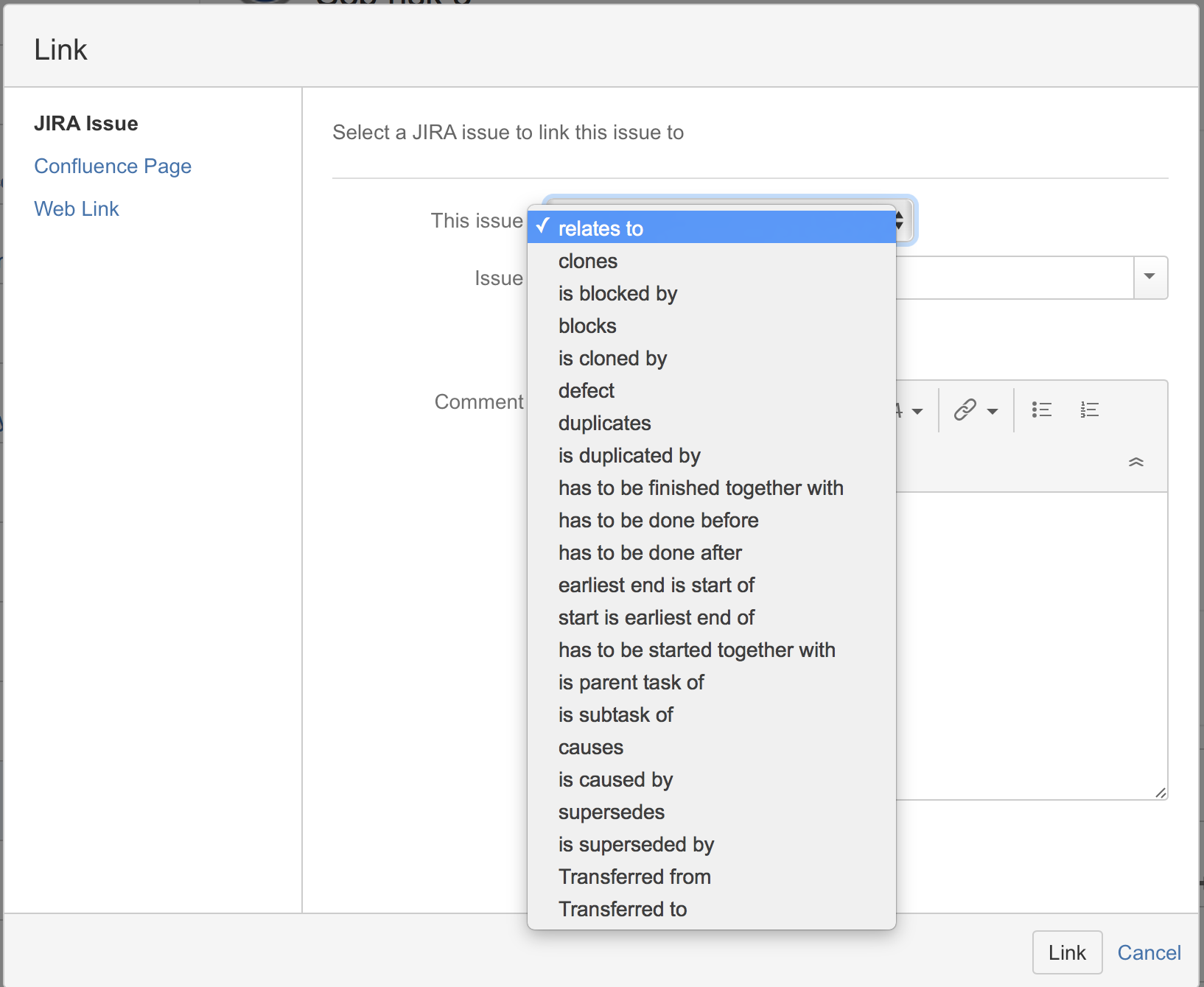
Task: Click into the comment text area
Action: pos(1032,644)
